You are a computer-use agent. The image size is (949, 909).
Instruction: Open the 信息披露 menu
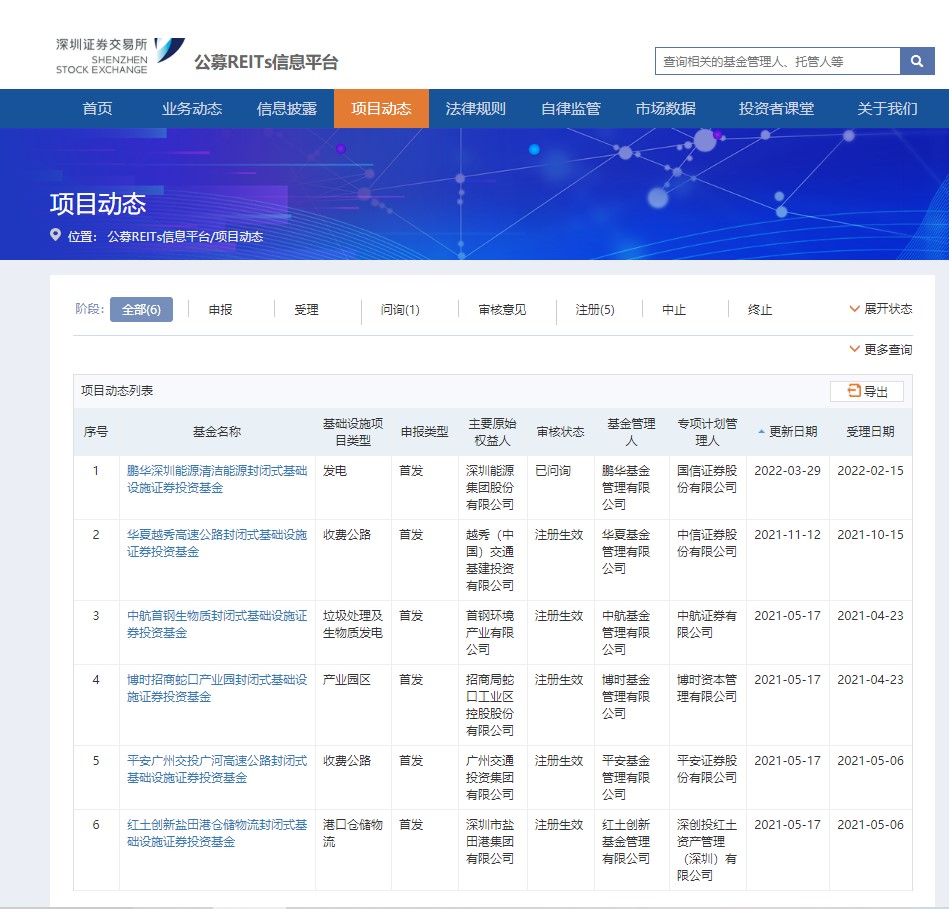click(287, 109)
